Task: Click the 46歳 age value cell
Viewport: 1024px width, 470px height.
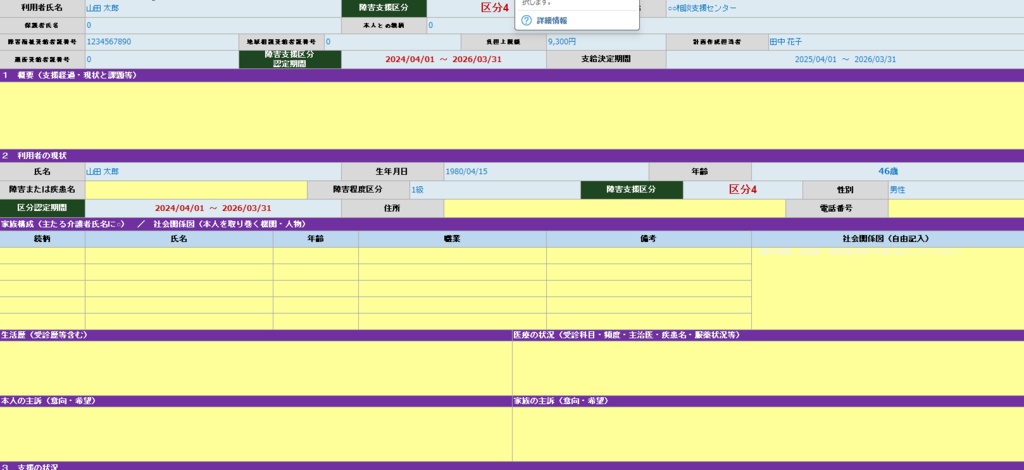Action: (x=888, y=172)
